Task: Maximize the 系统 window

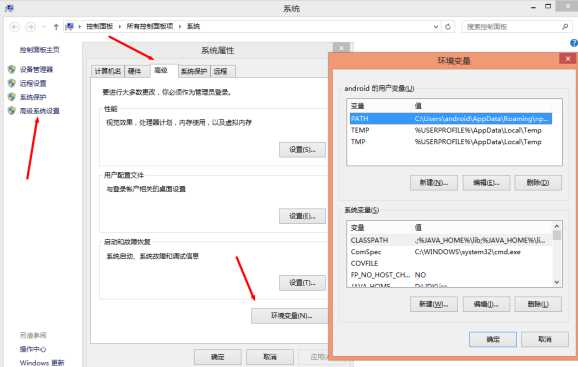Action: pyautogui.click(x=548, y=6)
